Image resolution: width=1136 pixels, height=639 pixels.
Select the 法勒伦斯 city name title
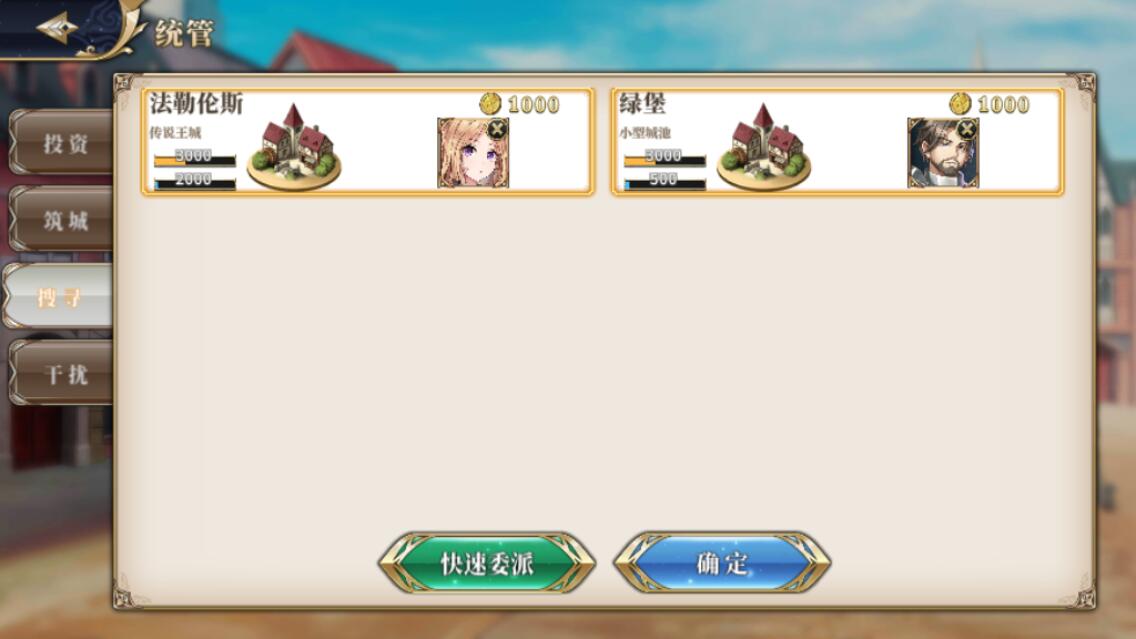[x=196, y=104]
